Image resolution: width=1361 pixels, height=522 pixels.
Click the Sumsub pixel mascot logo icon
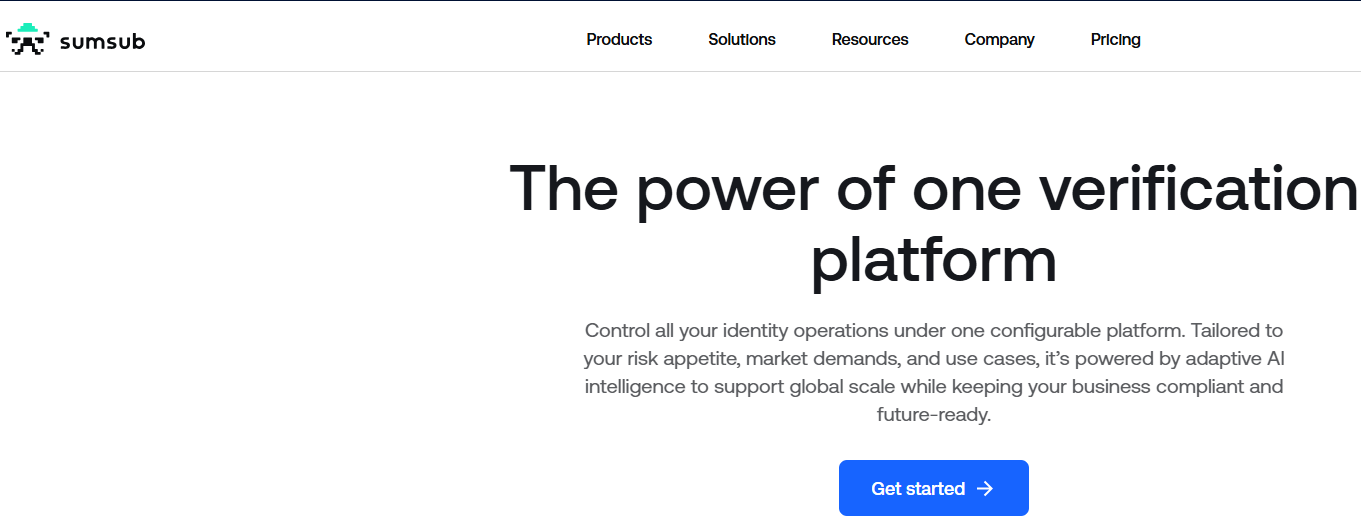pyautogui.click(x=27, y=40)
